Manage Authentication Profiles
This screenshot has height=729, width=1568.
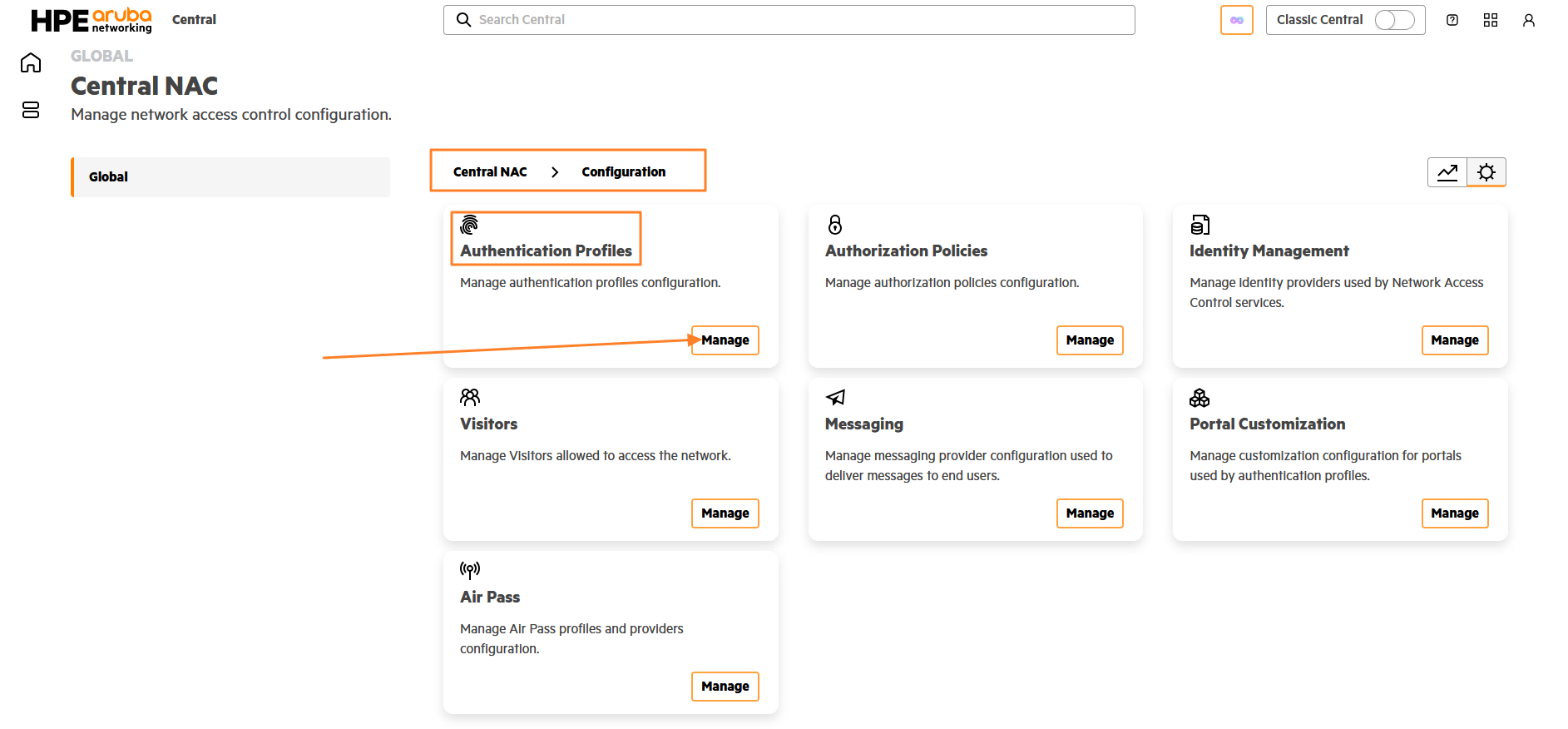725,340
